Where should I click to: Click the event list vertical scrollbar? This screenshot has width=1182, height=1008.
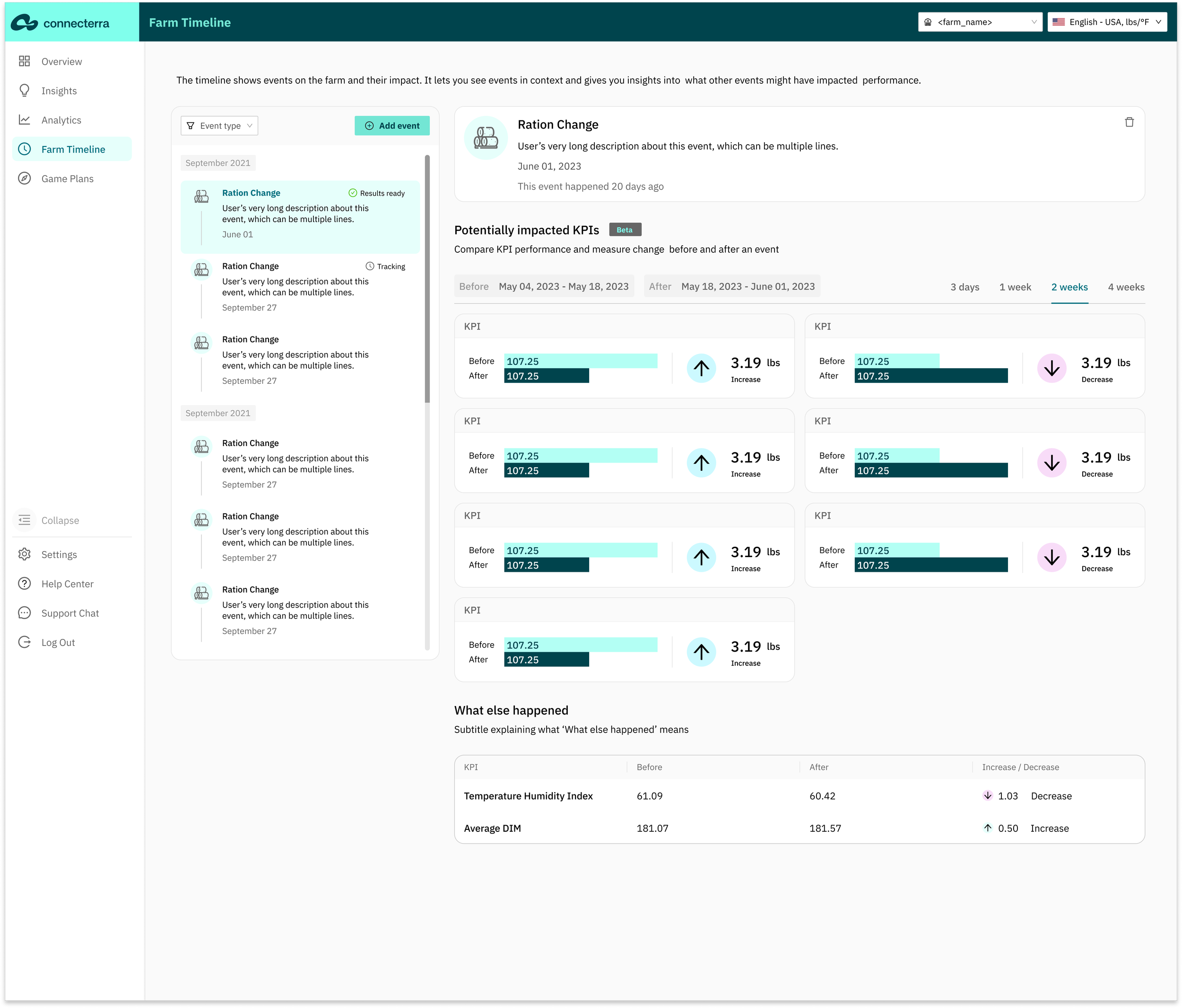tap(427, 279)
